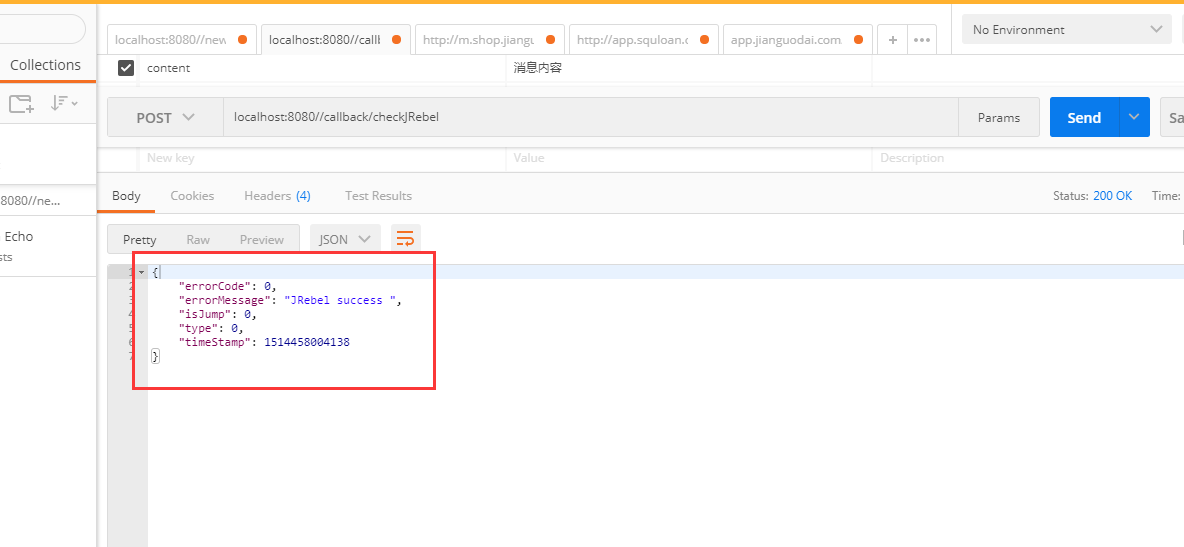Uncheck the content parameter checkbox

coord(126,68)
